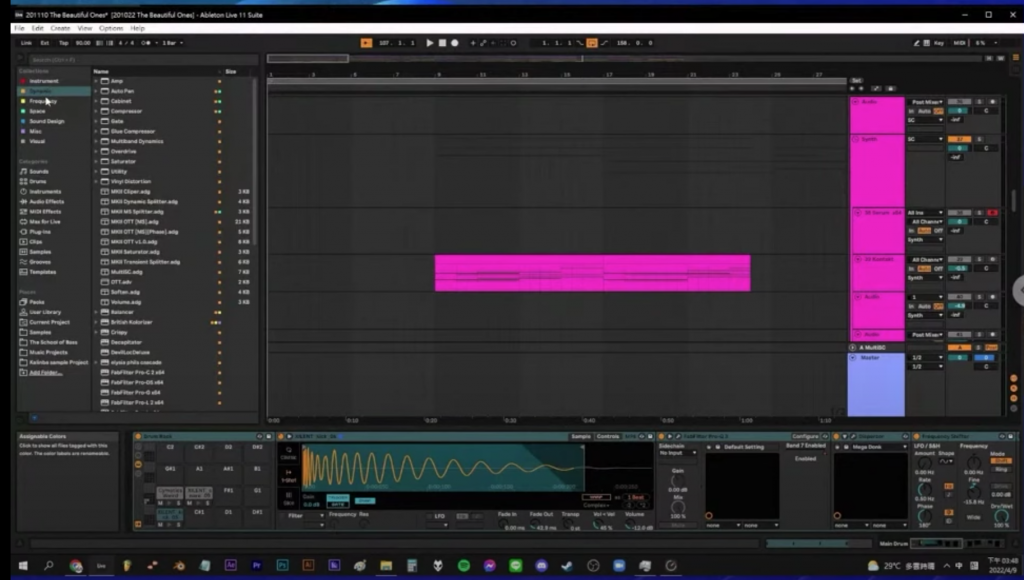Click the Link button
The width and height of the screenshot is (1024, 580).
[26, 43]
